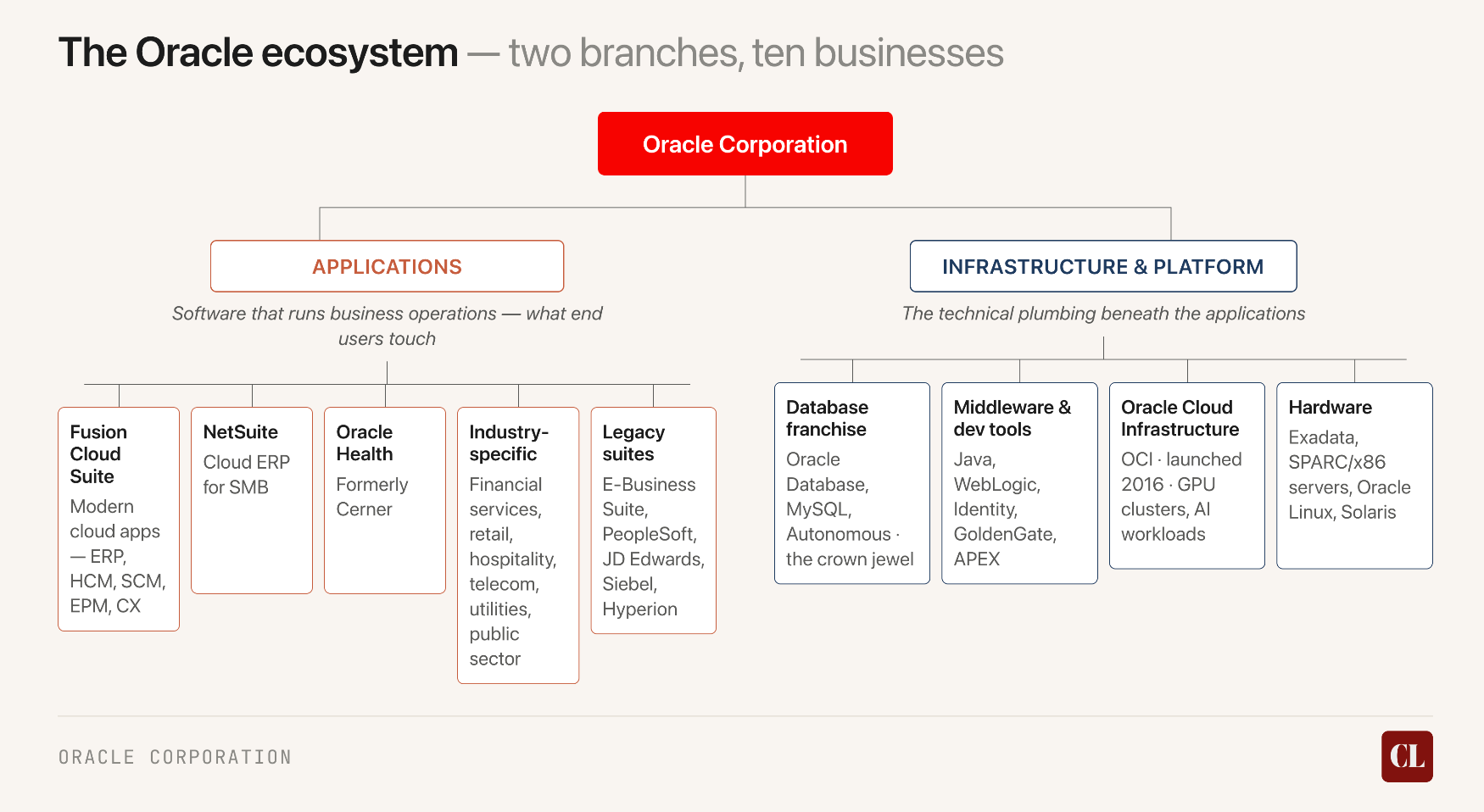Screen dimensions: 1484x812
Task: Select the NetSuite card
Action: (x=252, y=500)
